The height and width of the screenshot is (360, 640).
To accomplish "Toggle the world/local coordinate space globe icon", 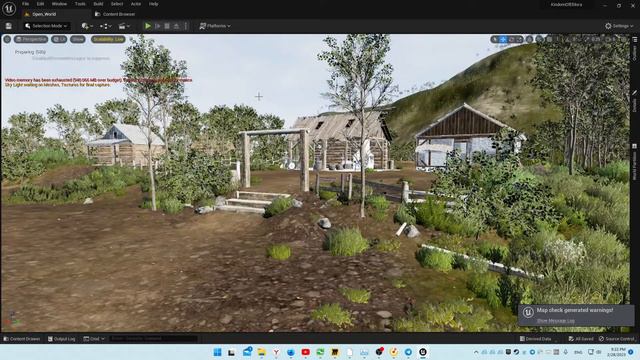I will (x=529, y=39).
